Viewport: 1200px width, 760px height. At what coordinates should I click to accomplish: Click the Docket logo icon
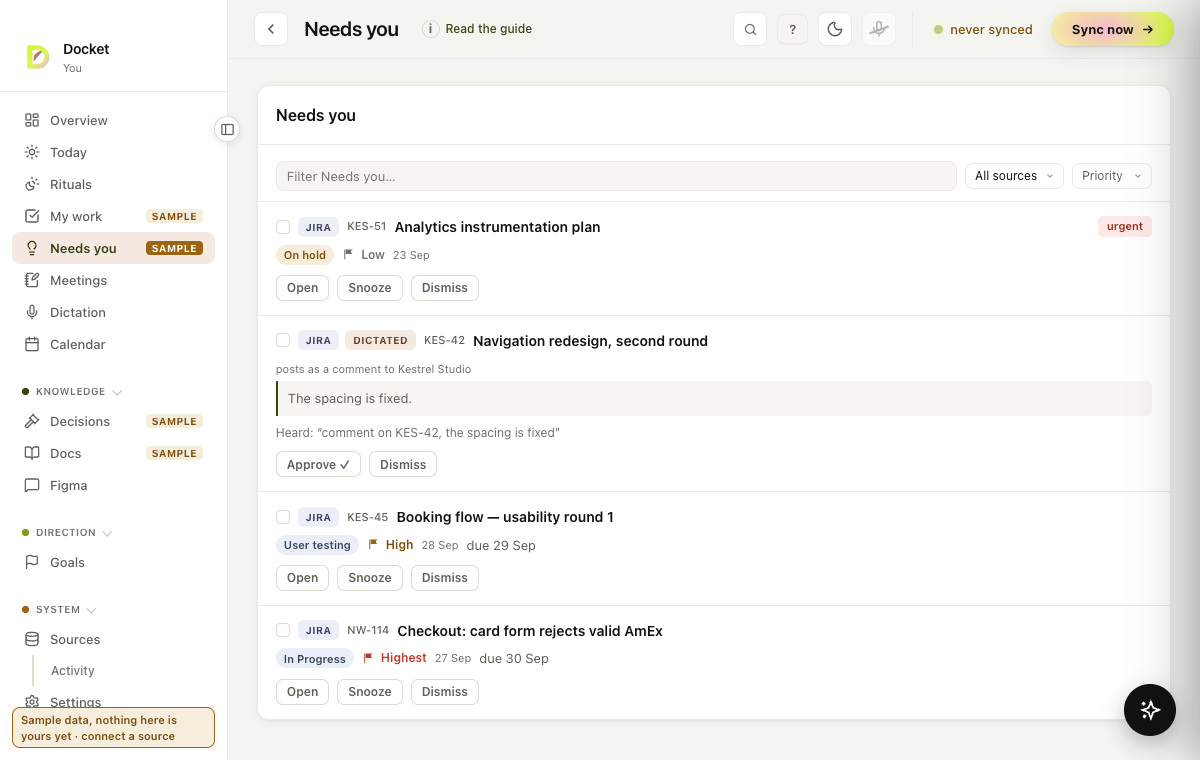point(38,57)
